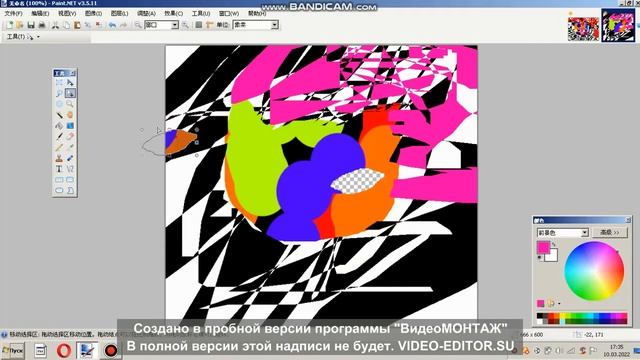Select the Paintbrush tool
This screenshot has width=640, height=360.
59,136
